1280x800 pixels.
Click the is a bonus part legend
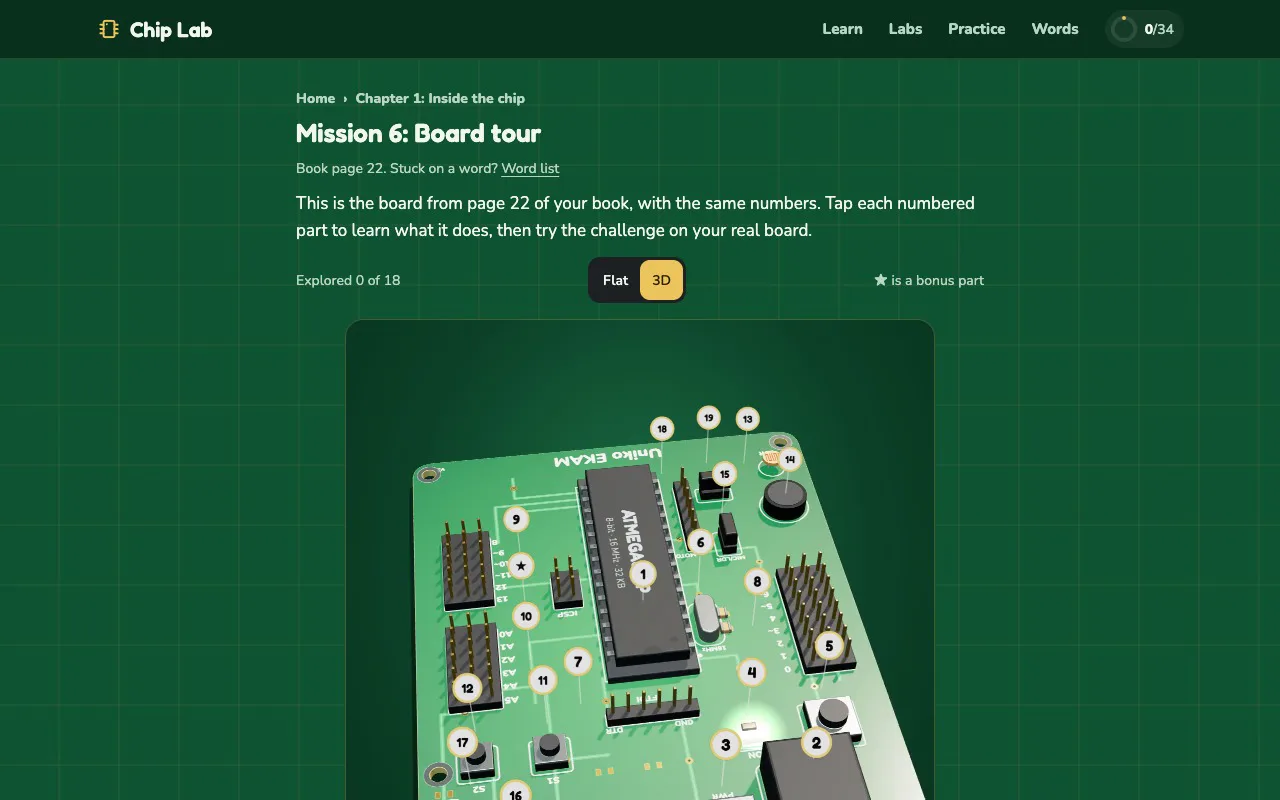point(929,280)
